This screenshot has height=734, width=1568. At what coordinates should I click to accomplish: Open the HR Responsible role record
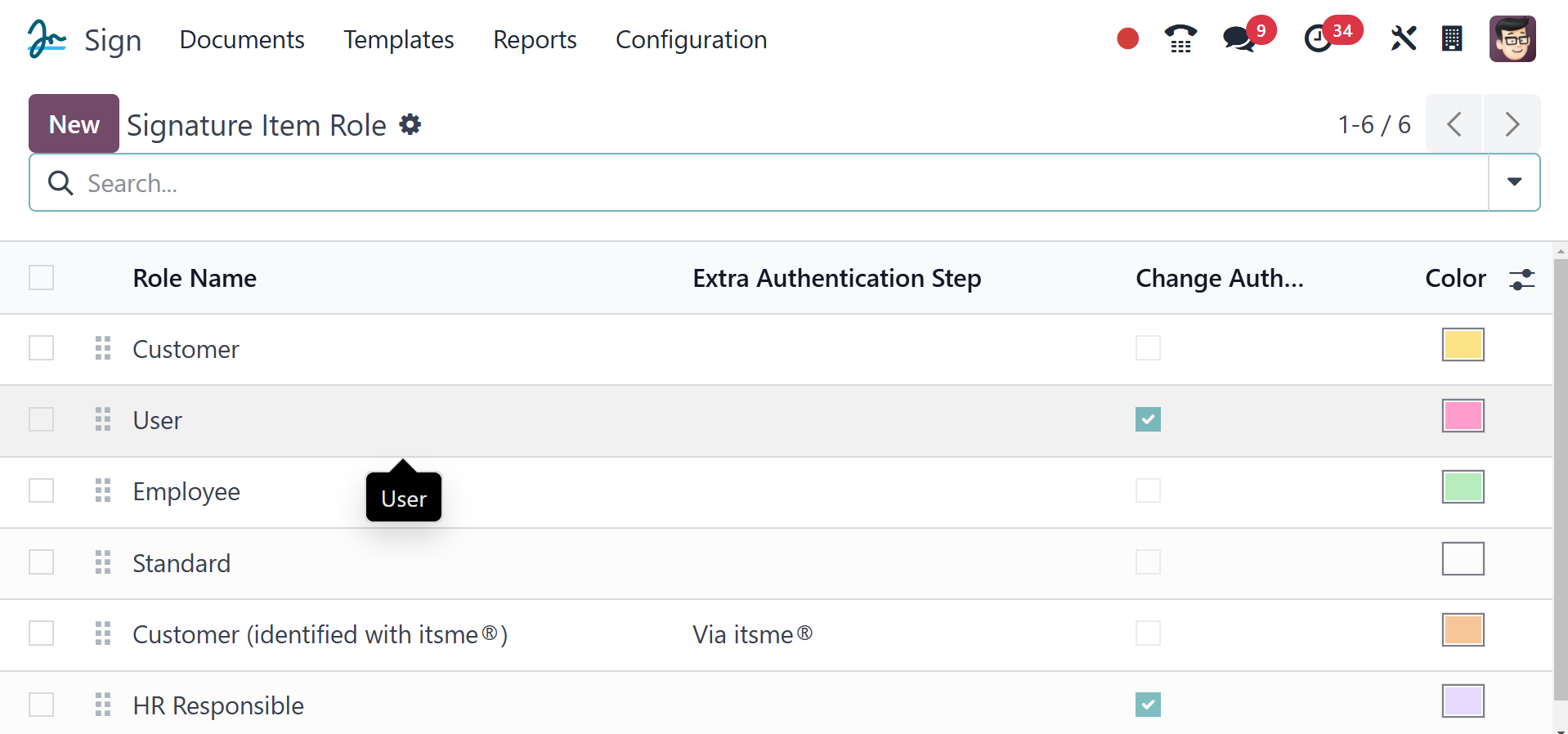pos(218,705)
